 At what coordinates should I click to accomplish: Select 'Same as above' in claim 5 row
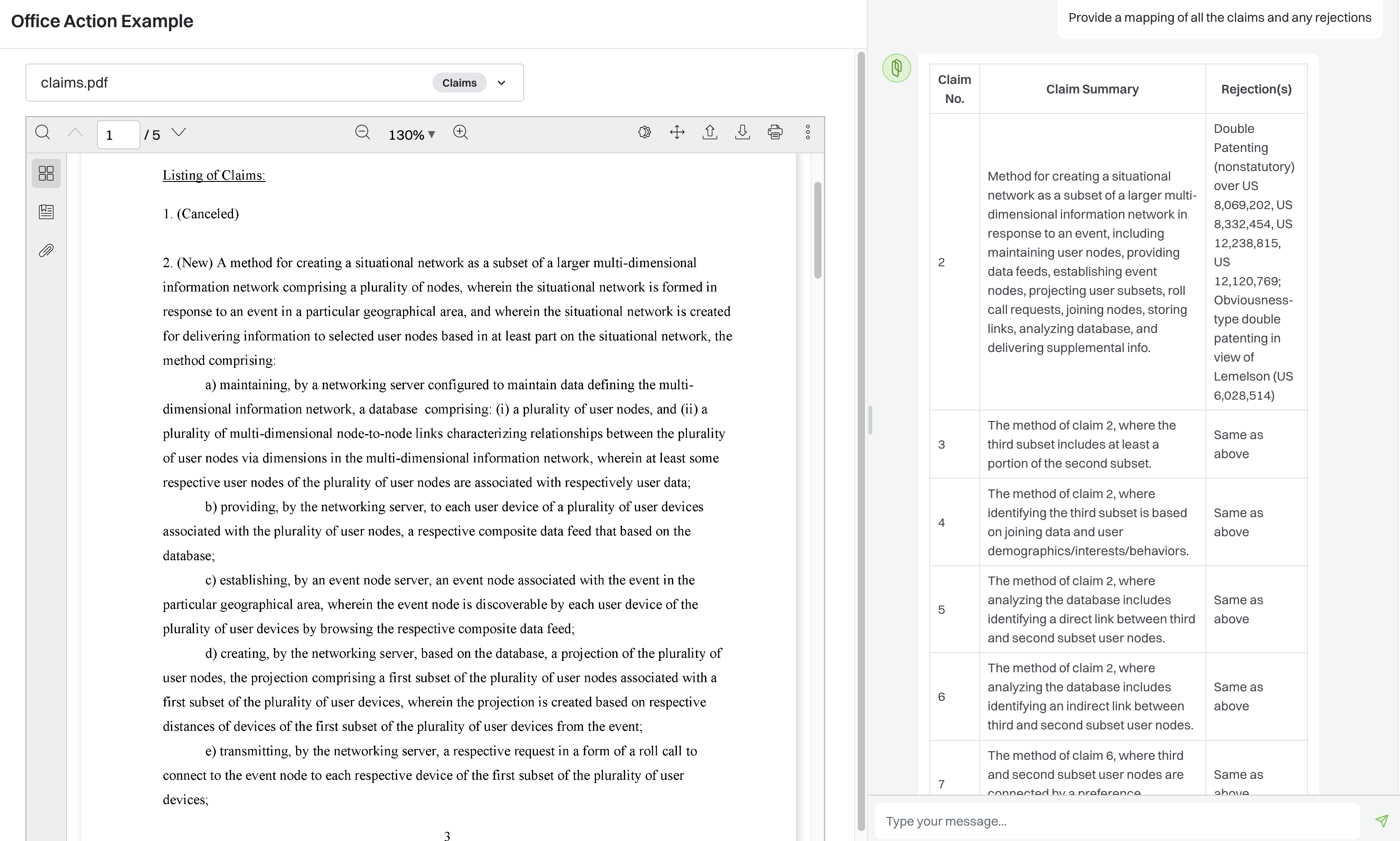(x=1239, y=609)
